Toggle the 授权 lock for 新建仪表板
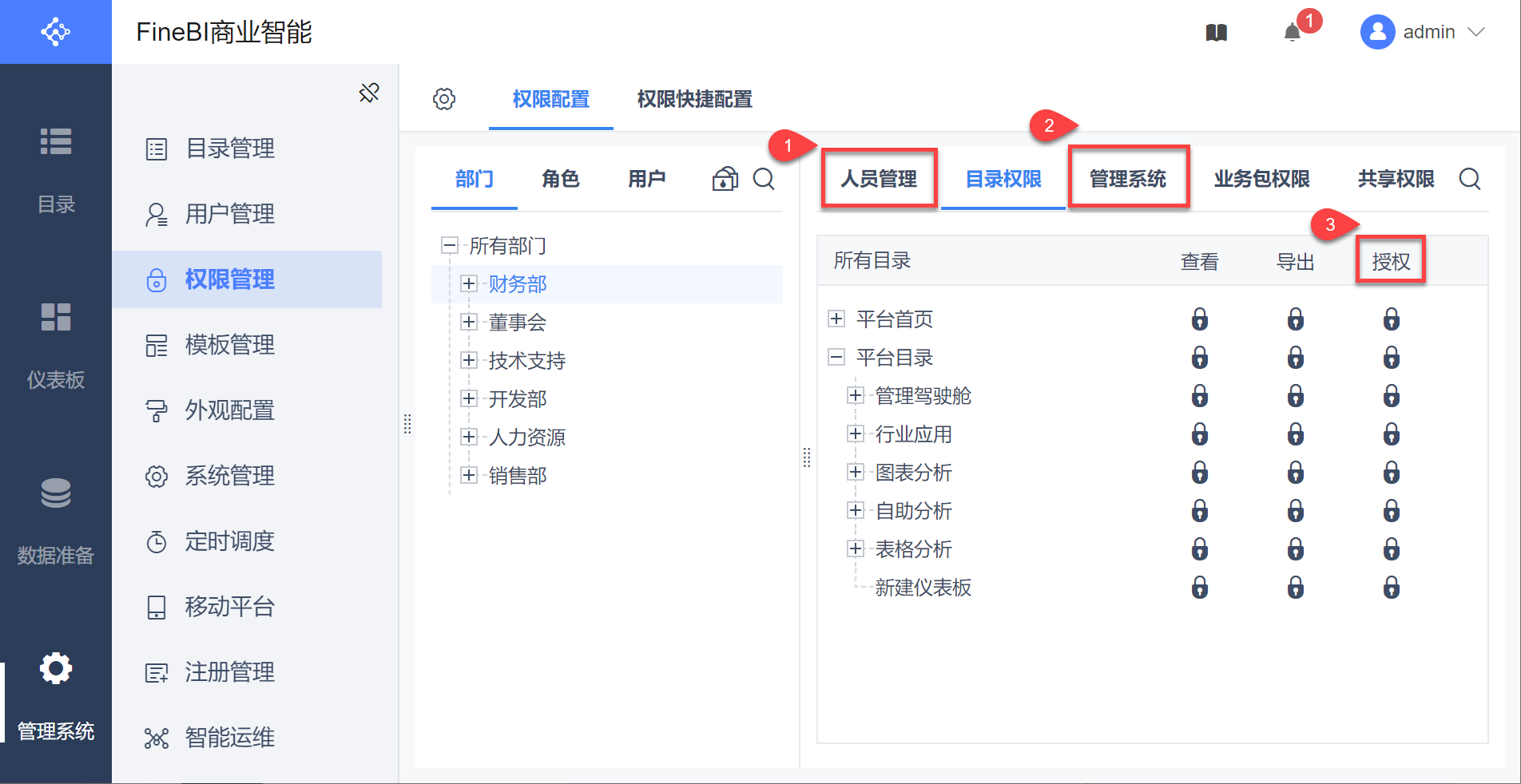 (x=1391, y=588)
